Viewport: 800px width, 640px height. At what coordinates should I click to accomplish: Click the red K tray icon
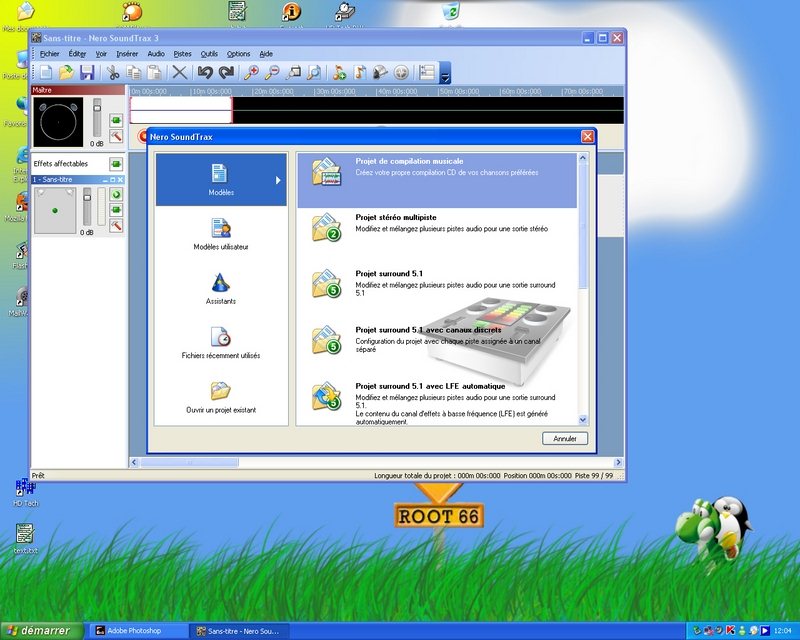(731, 631)
